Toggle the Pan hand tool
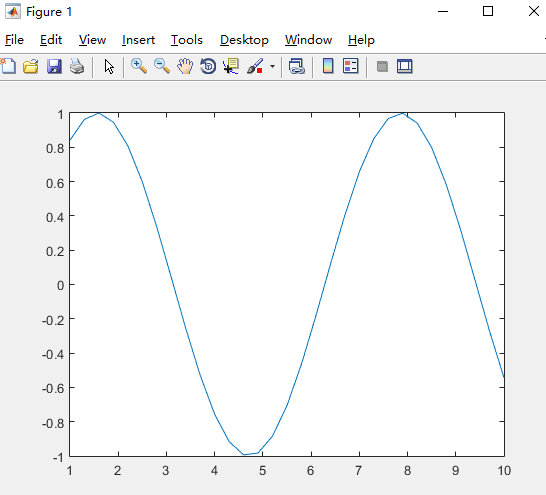The height and width of the screenshot is (495, 546). [x=185, y=66]
